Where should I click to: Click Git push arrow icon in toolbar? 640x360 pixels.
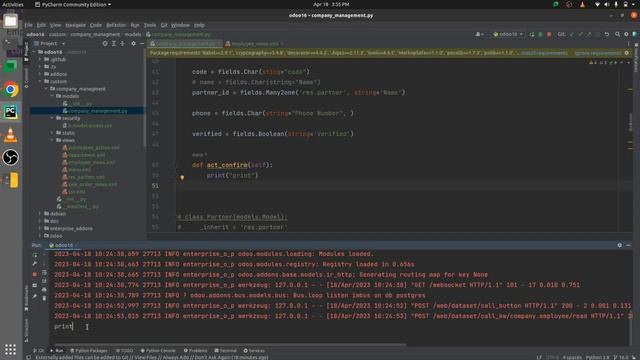pos(589,34)
